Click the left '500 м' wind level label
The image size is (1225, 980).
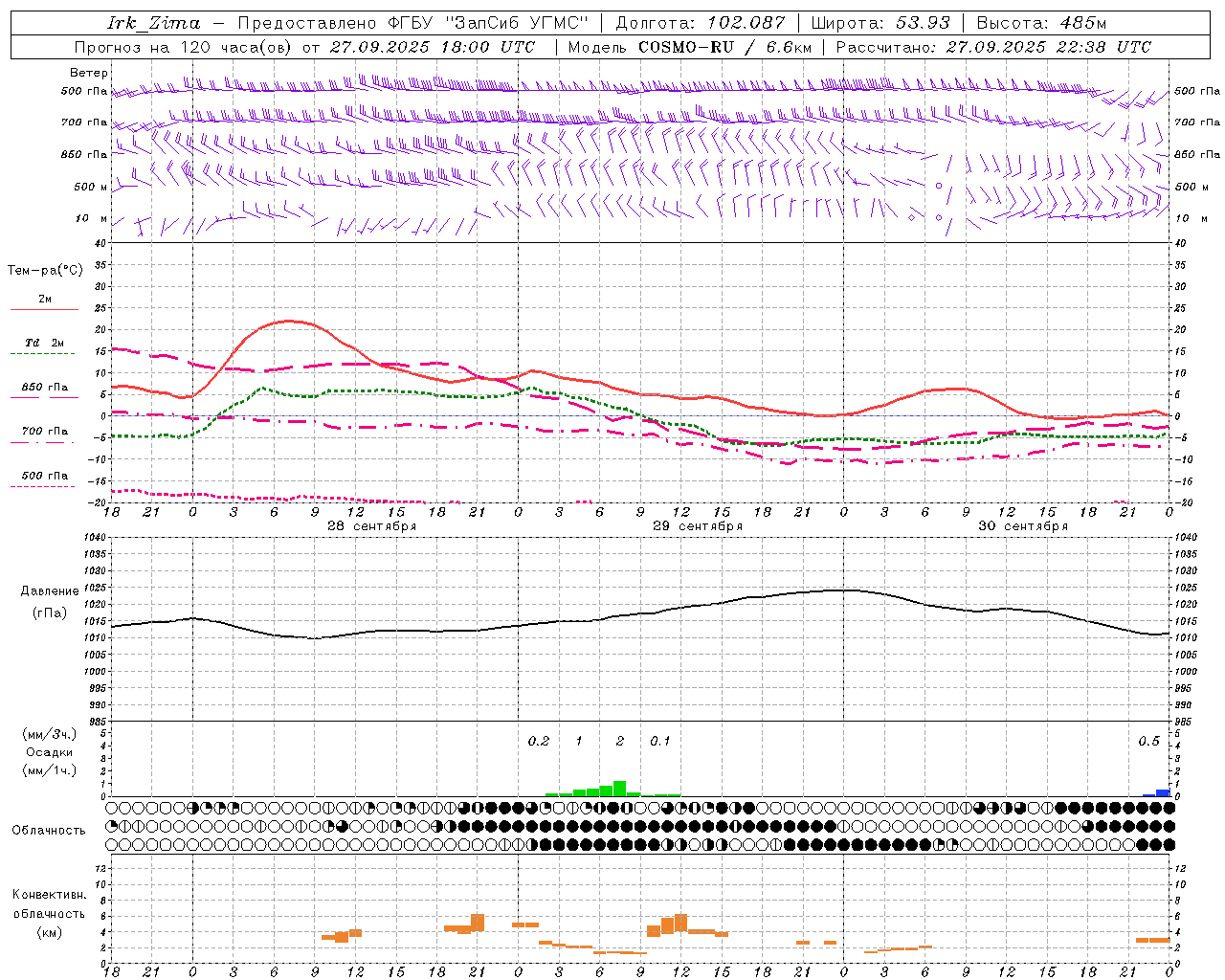(x=92, y=187)
